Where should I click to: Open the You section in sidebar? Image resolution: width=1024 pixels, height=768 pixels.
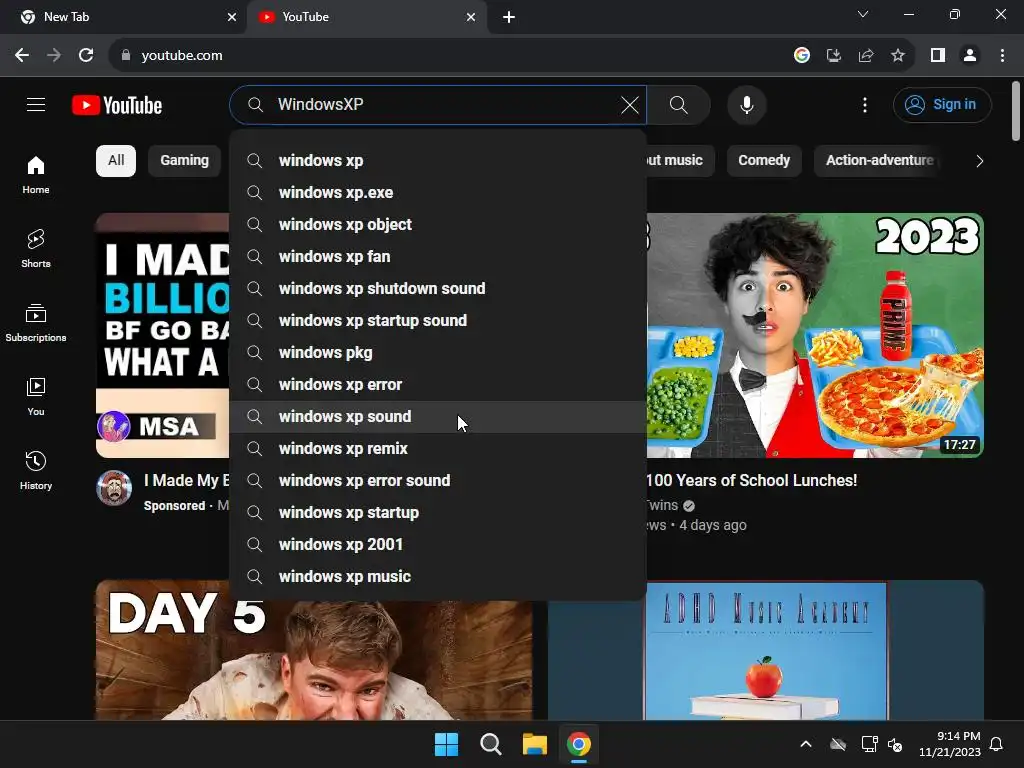pyautogui.click(x=36, y=396)
